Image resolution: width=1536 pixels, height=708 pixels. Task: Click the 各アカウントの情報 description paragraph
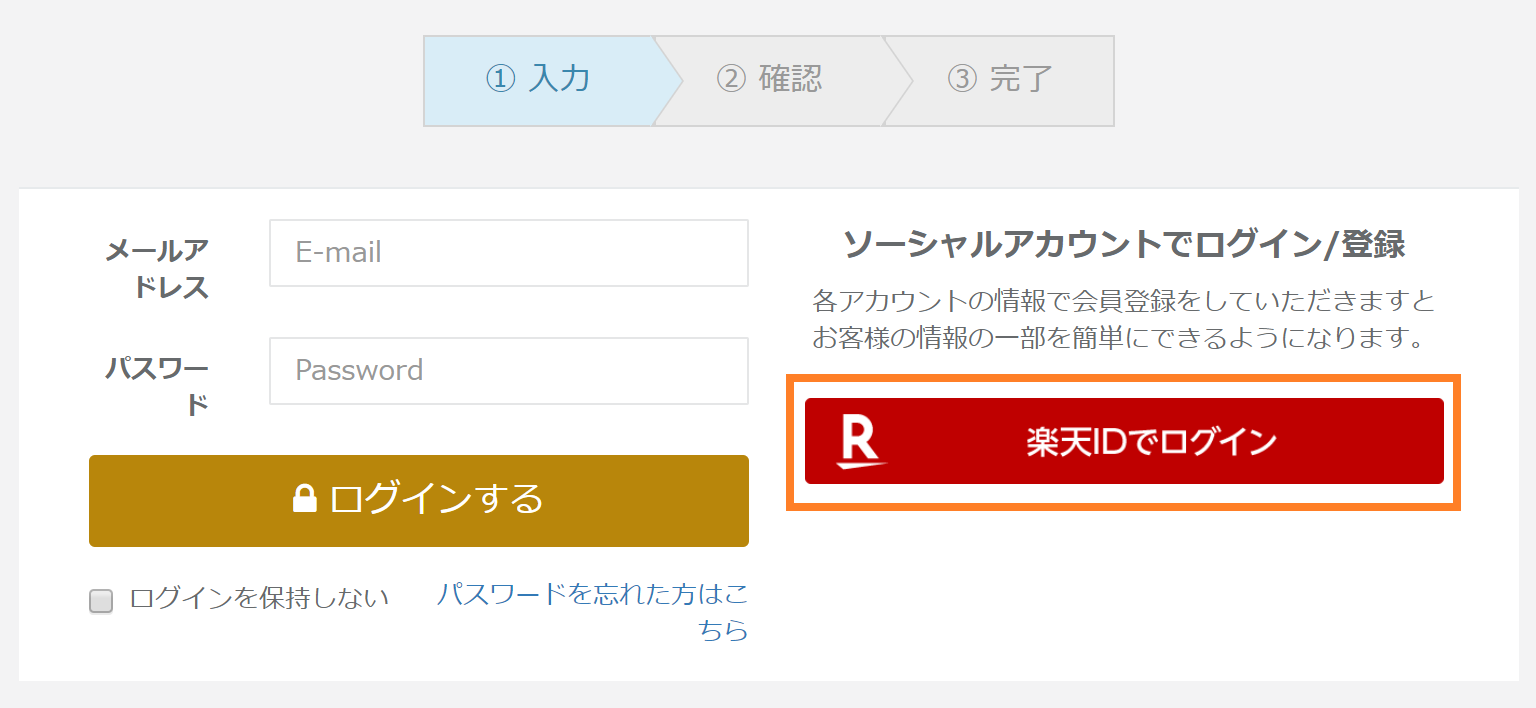coord(1124,319)
